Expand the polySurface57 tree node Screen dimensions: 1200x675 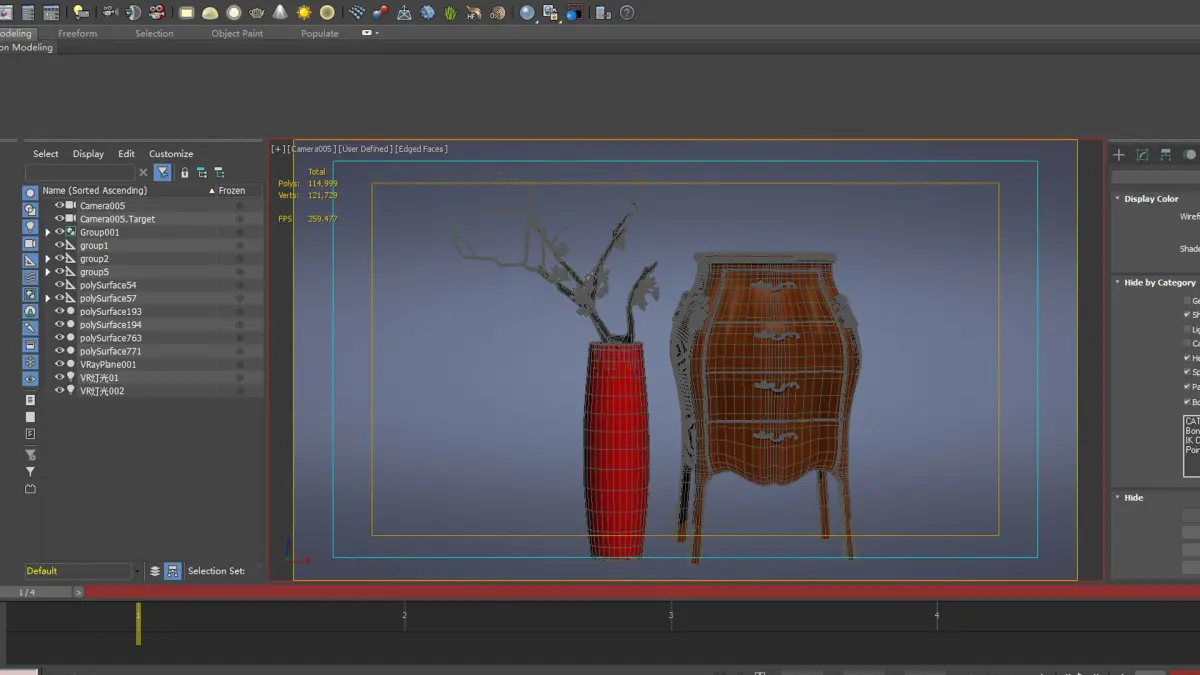(47, 299)
